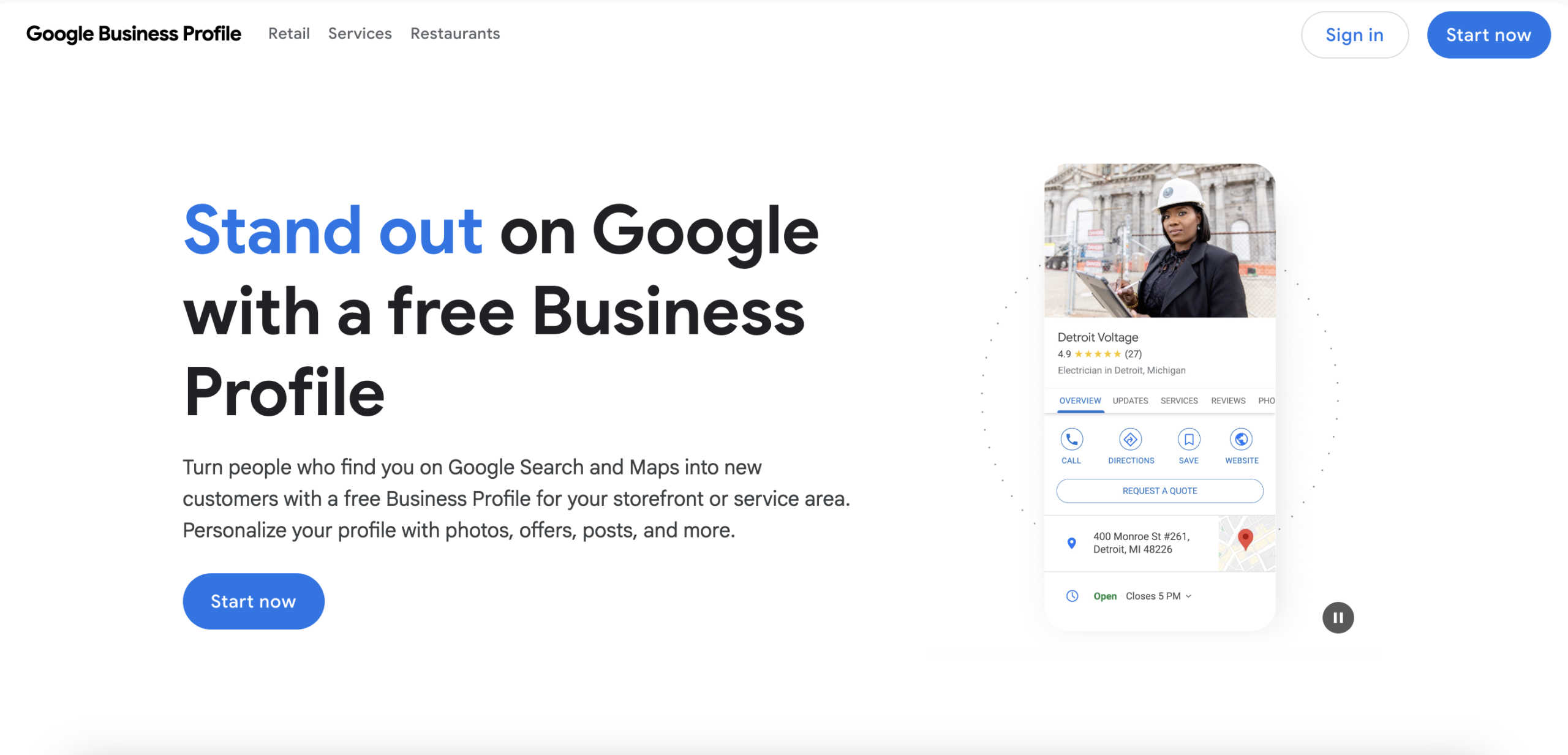Click the Call phone icon
This screenshot has width=1568, height=755.
[x=1071, y=439]
